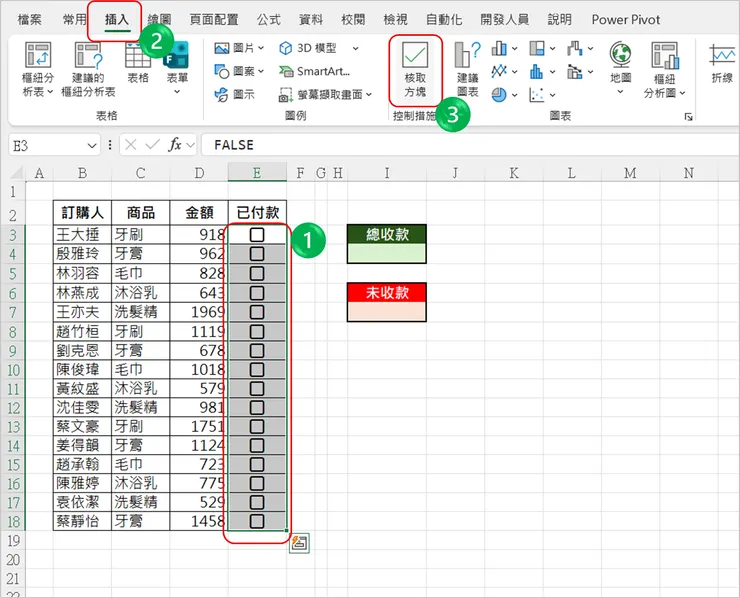Insert a PivotTable (樞紐分析表)
The width and height of the screenshot is (740, 598).
coord(38,69)
